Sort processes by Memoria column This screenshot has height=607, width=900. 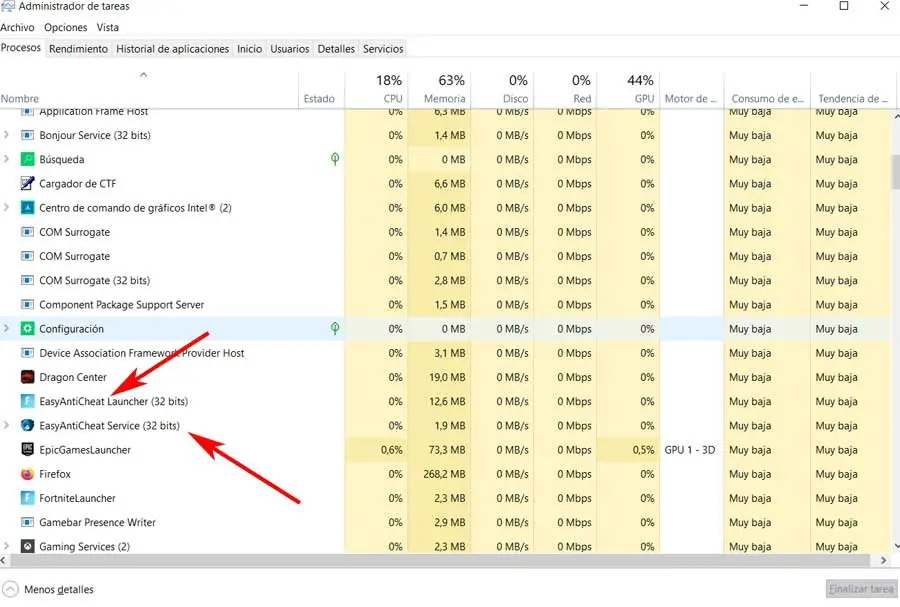pos(445,99)
